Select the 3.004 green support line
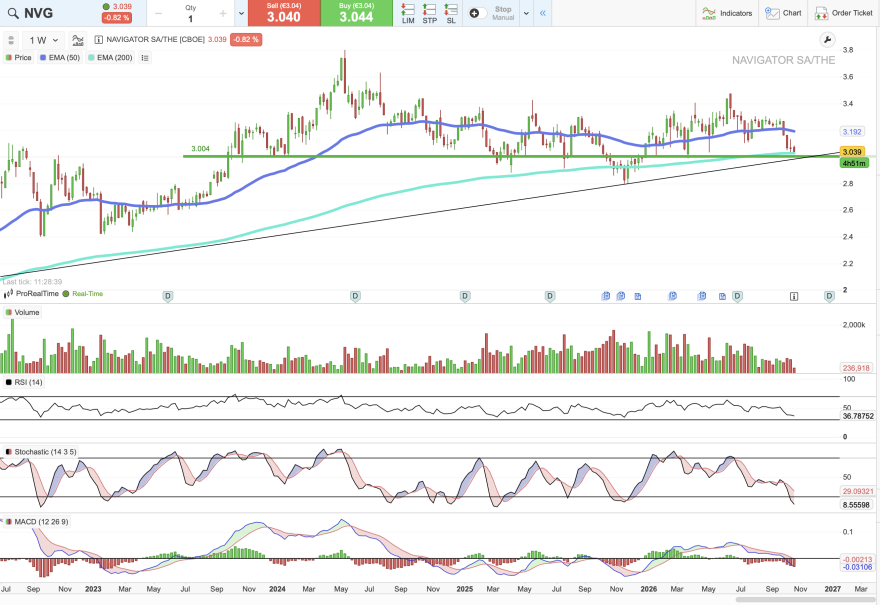The width and height of the screenshot is (880, 605). tap(511, 156)
